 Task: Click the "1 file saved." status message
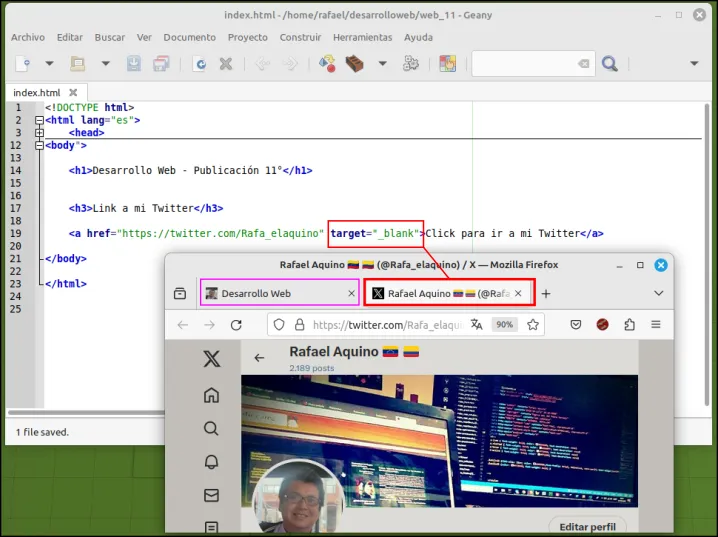pos(42,432)
